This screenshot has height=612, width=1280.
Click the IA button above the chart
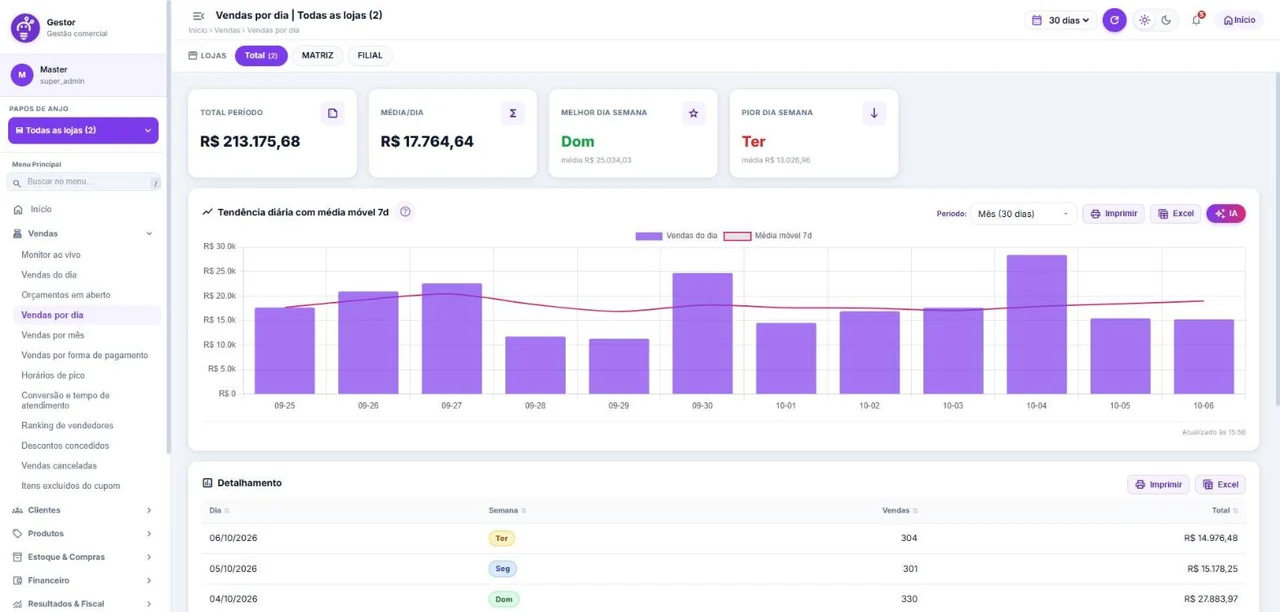click(x=1226, y=213)
